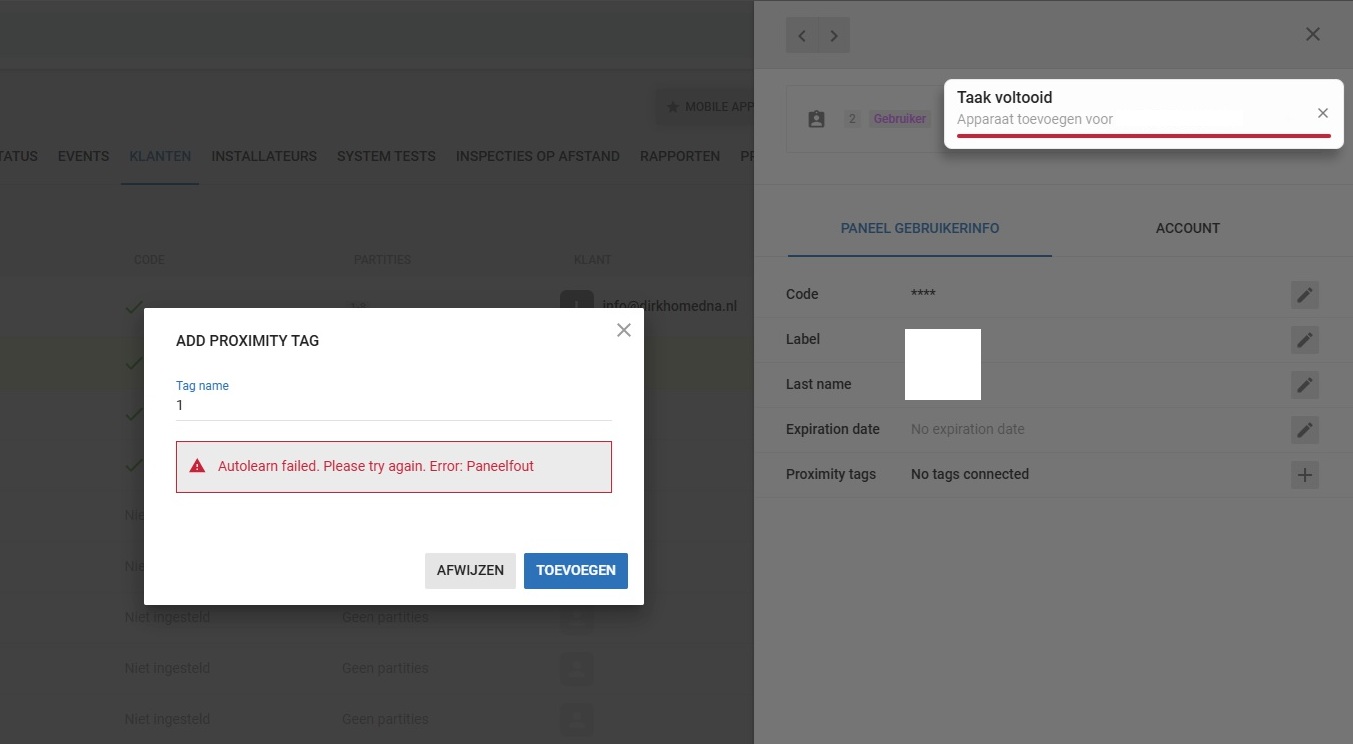Open the Events tab
Viewport: 1353px width, 744px height.
click(83, 156)
